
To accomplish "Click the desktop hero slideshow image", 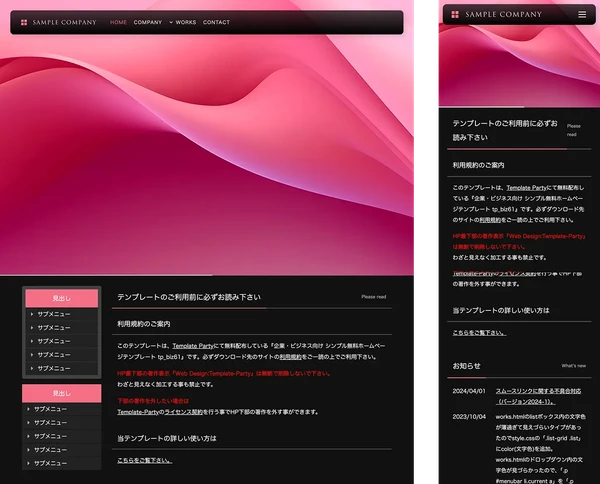I will click(207, 153).
